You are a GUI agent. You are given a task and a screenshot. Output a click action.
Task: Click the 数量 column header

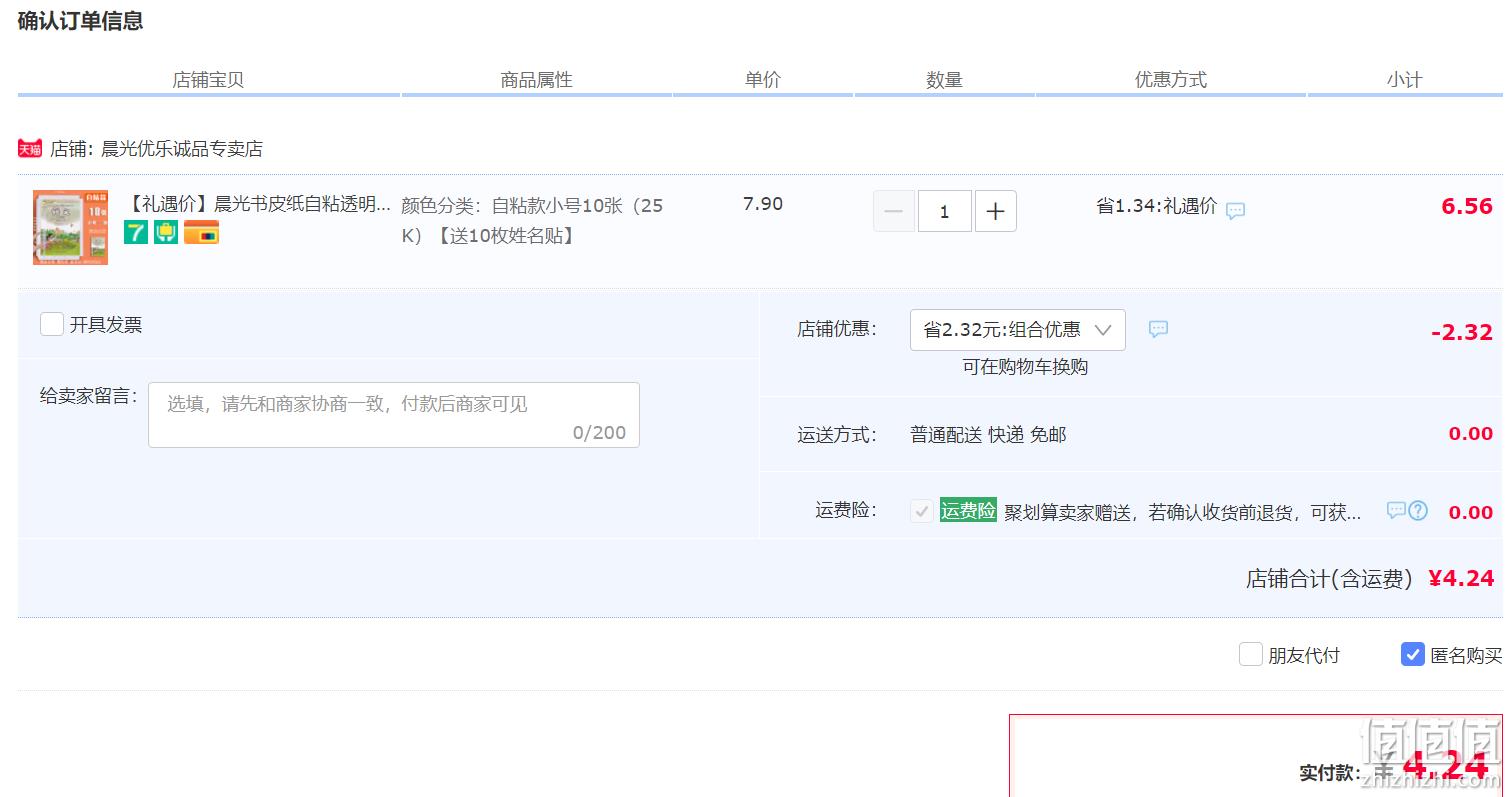(944, 80)
